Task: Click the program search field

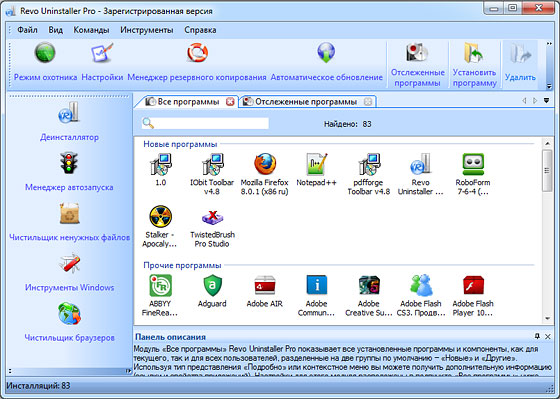Action: pos(205,123)
